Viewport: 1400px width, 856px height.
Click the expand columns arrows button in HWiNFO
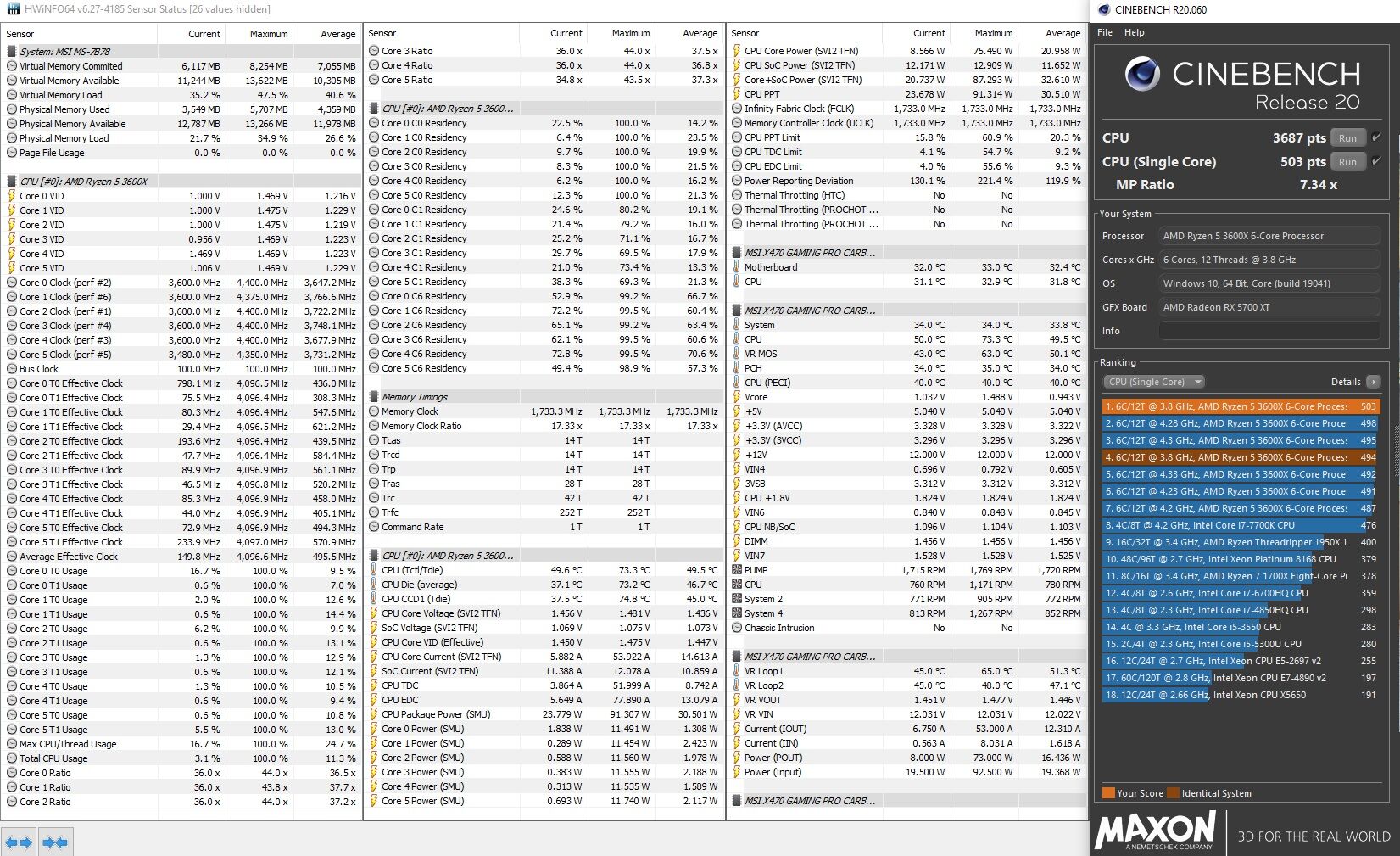[19, 842]
